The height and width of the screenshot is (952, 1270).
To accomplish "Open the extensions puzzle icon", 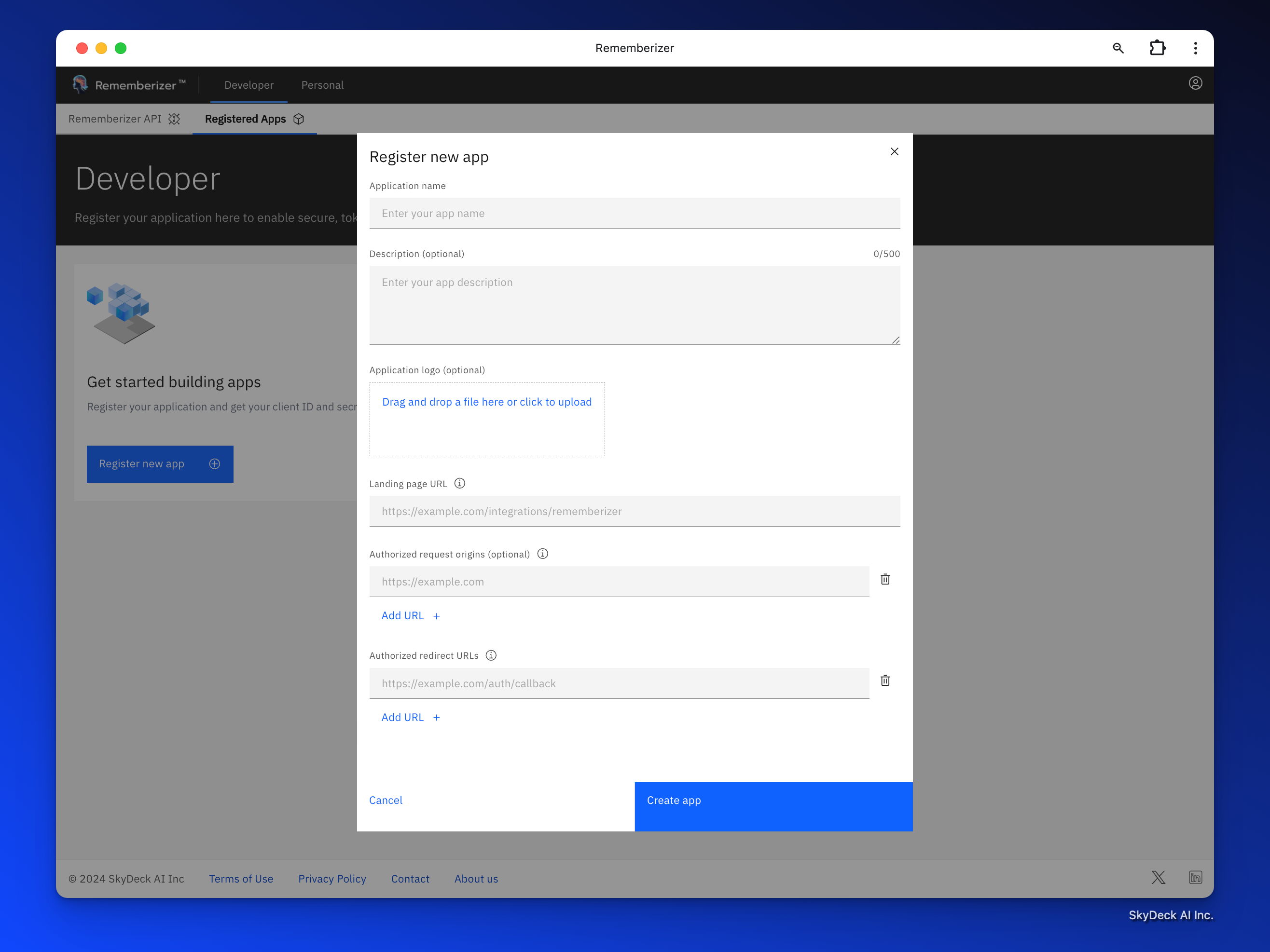I will (x=1158, y=48).
